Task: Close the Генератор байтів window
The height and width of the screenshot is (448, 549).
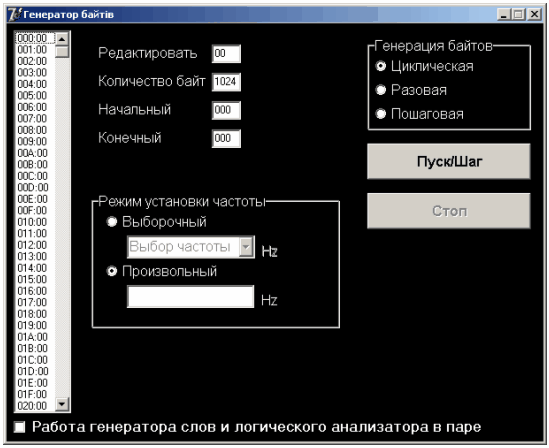Action: click(534, 14)
